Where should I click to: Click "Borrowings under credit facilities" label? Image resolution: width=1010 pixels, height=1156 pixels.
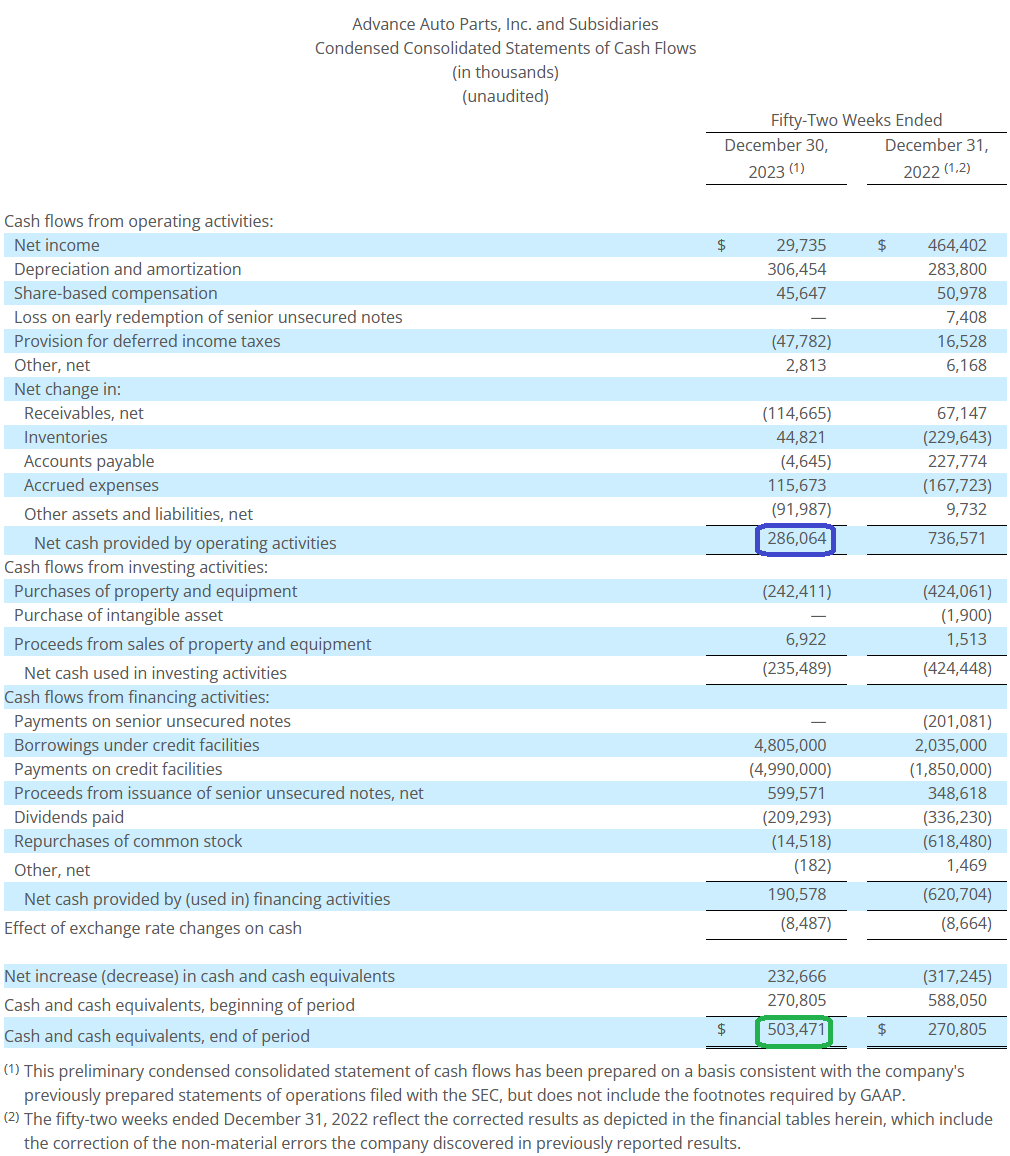[x=136, y=745]
